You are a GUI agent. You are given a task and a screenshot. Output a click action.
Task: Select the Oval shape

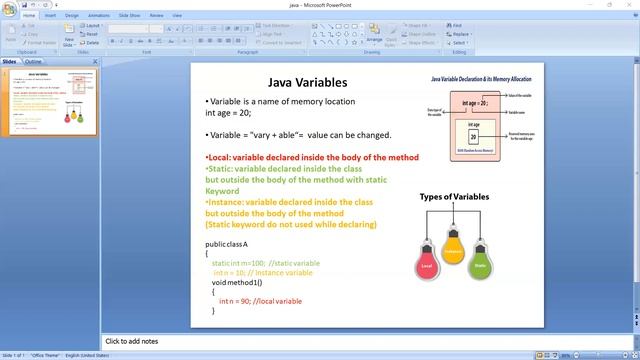tap(347, 26)
